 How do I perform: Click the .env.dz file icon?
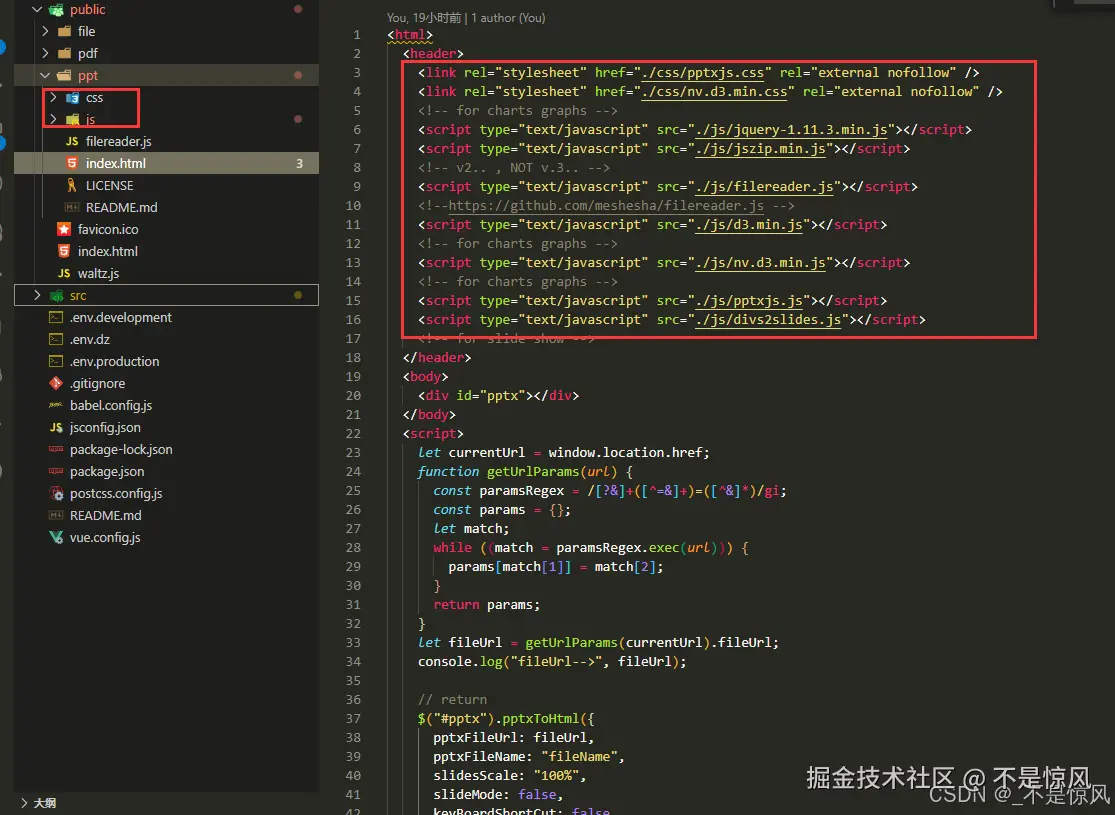[55, 339]
